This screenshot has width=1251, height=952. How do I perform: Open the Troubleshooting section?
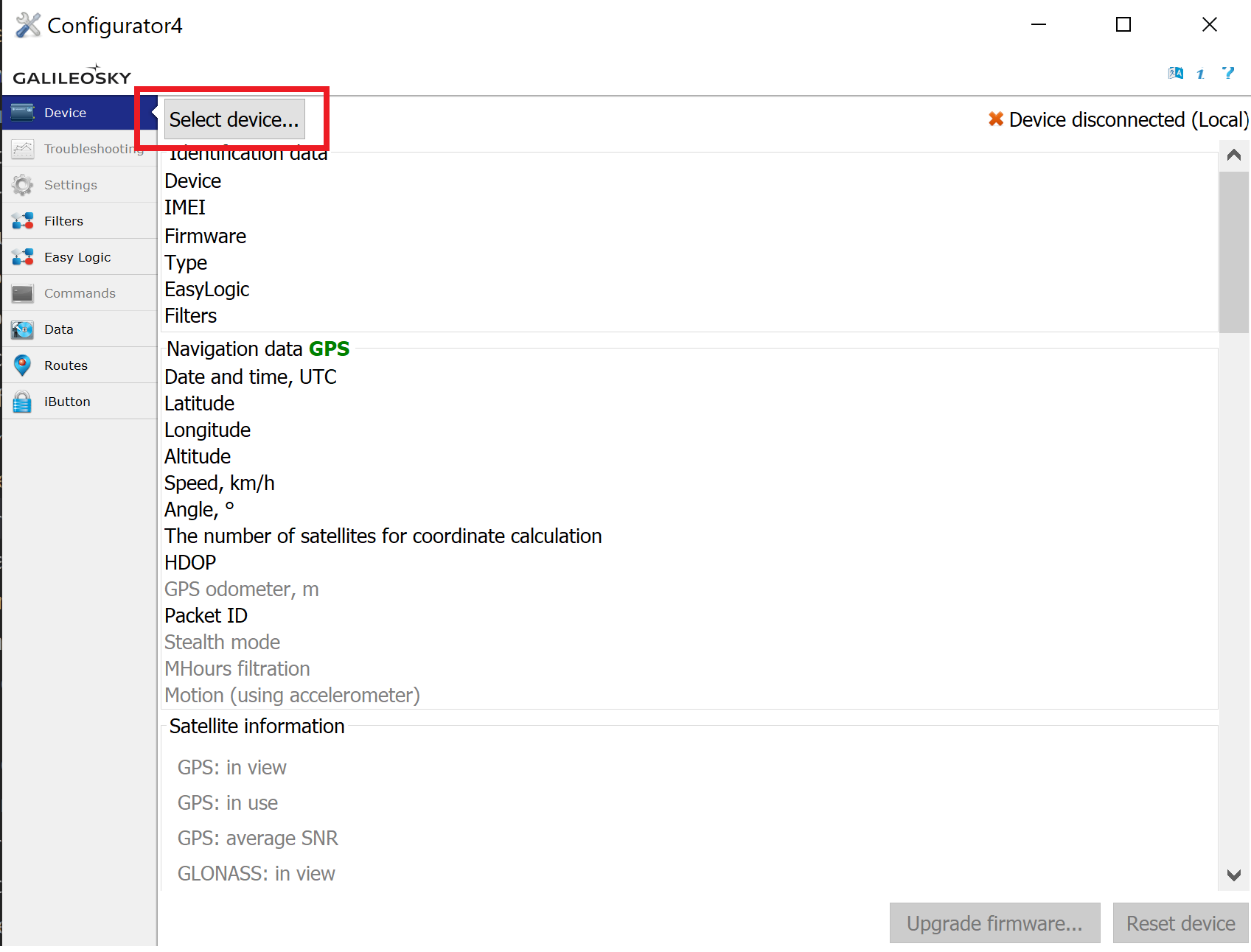click(80, 149)
